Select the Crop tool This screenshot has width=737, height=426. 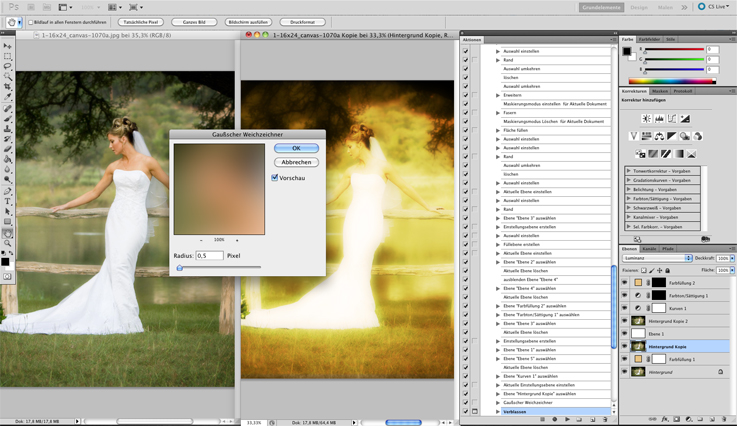[x=8, y=87]
